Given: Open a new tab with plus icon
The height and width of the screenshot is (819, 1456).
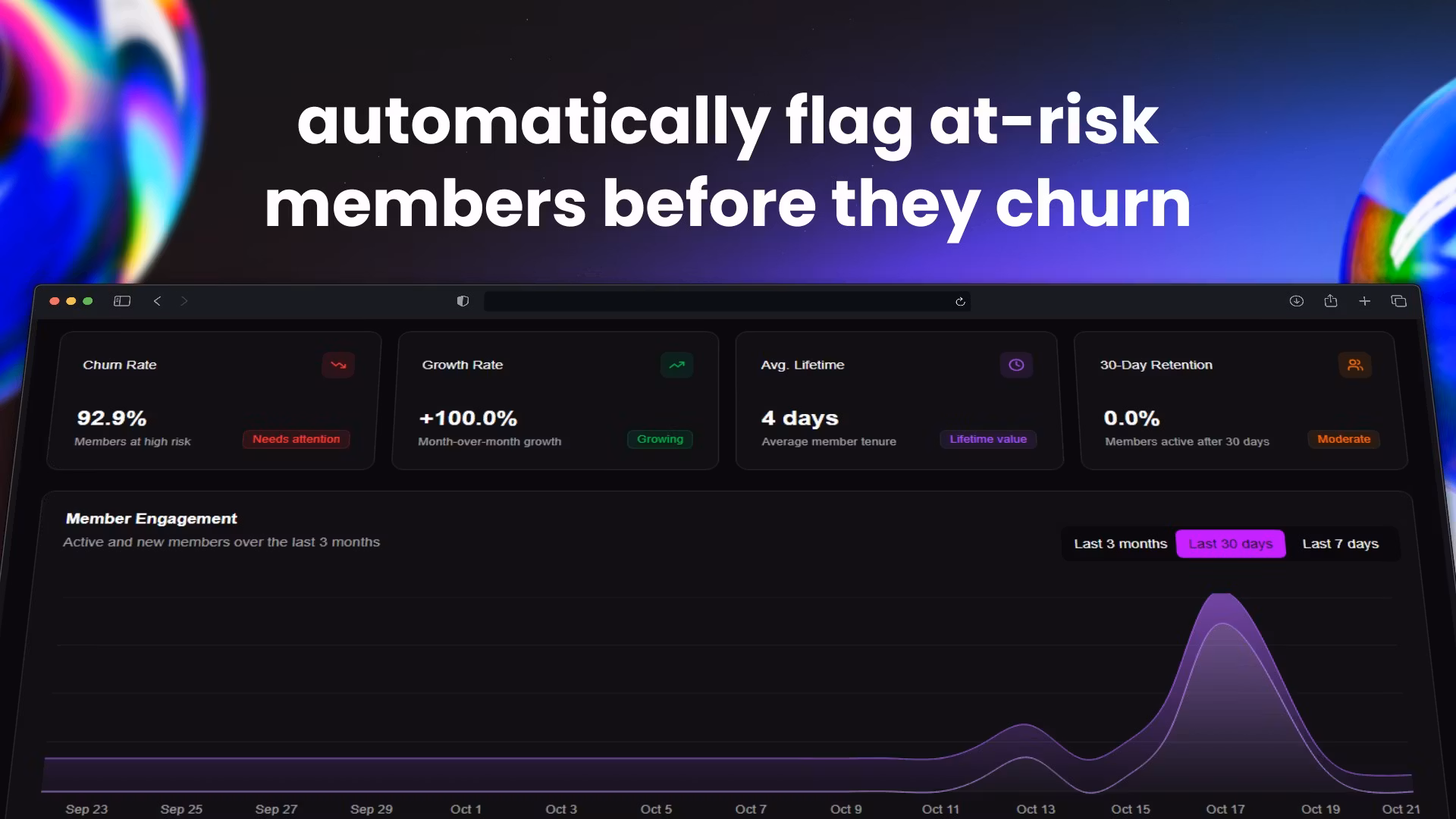Looking at the screenshot, I should pos(1364,301).
